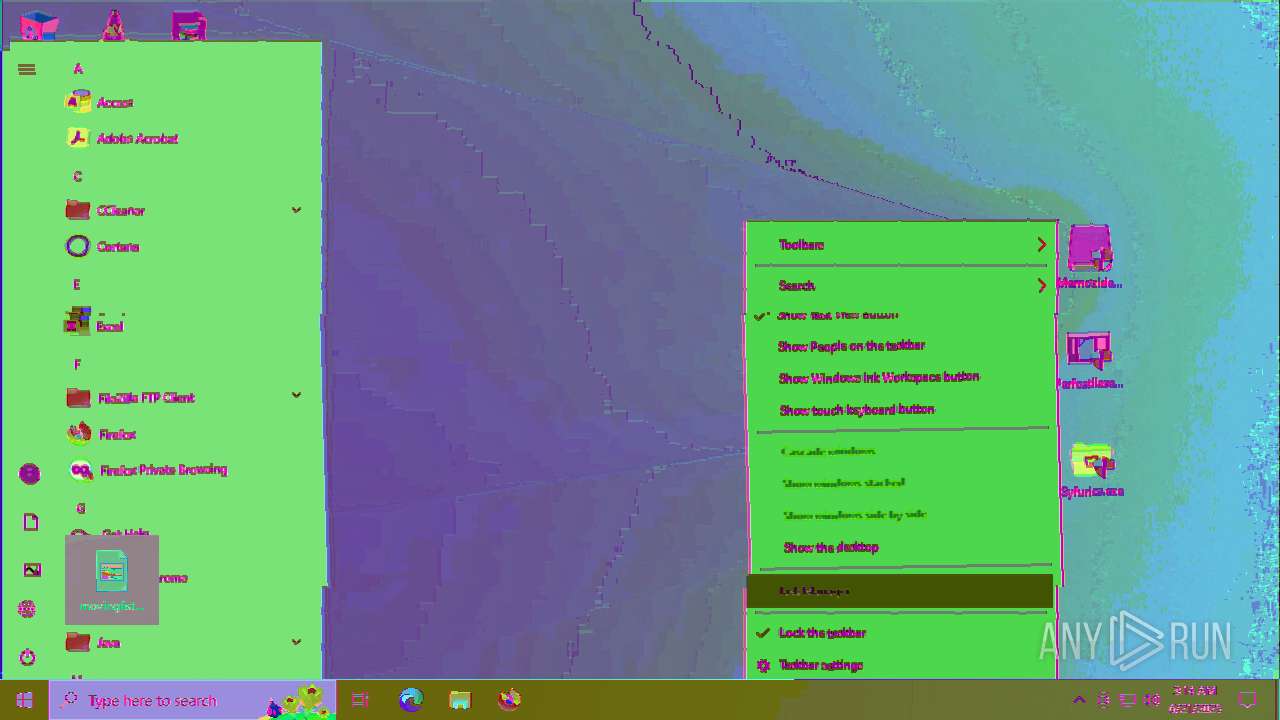Launch Microsoft Edge from the taskbar
The width and height of the screenshot is (1280, 720).
[x=411, y=700]
